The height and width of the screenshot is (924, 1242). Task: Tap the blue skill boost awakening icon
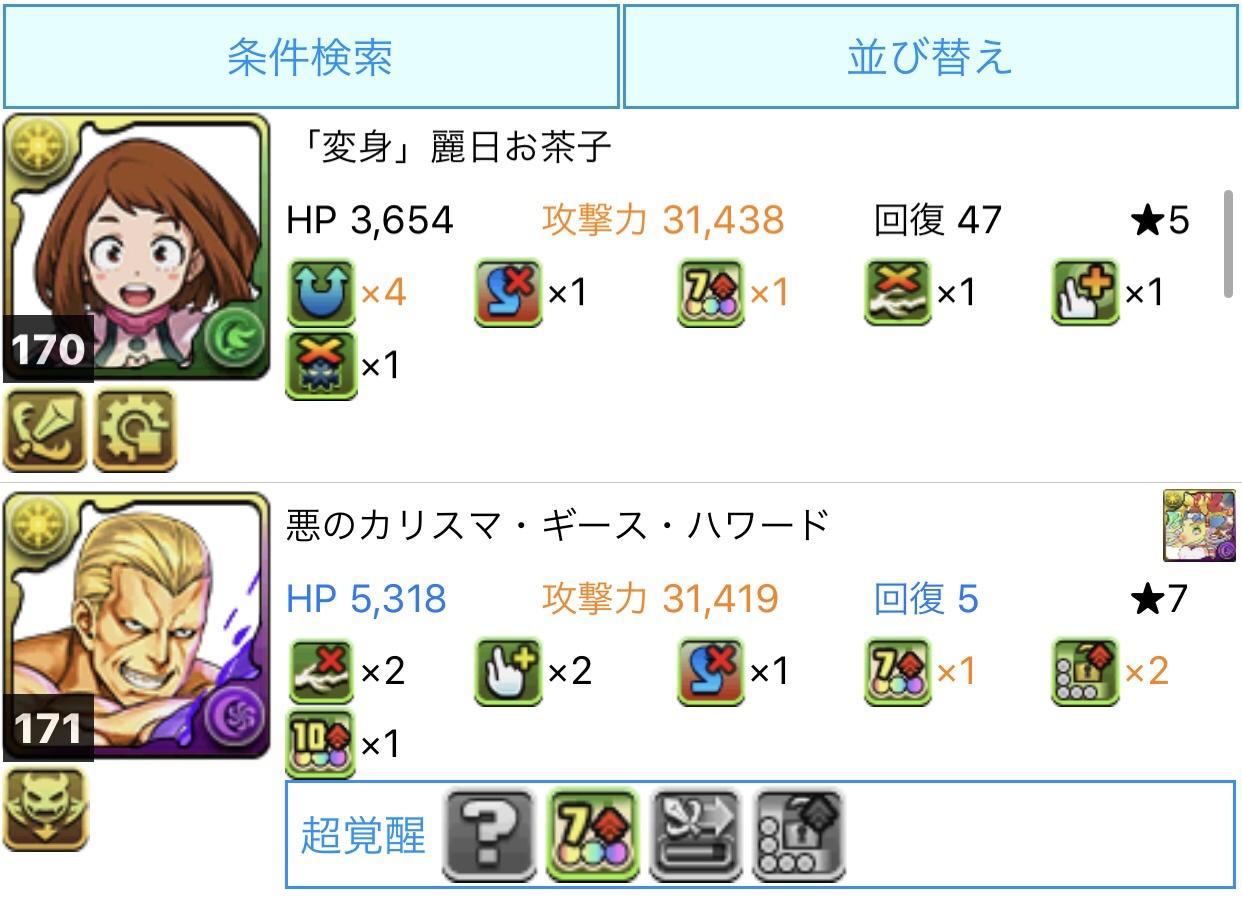click(x=321, y=293)
